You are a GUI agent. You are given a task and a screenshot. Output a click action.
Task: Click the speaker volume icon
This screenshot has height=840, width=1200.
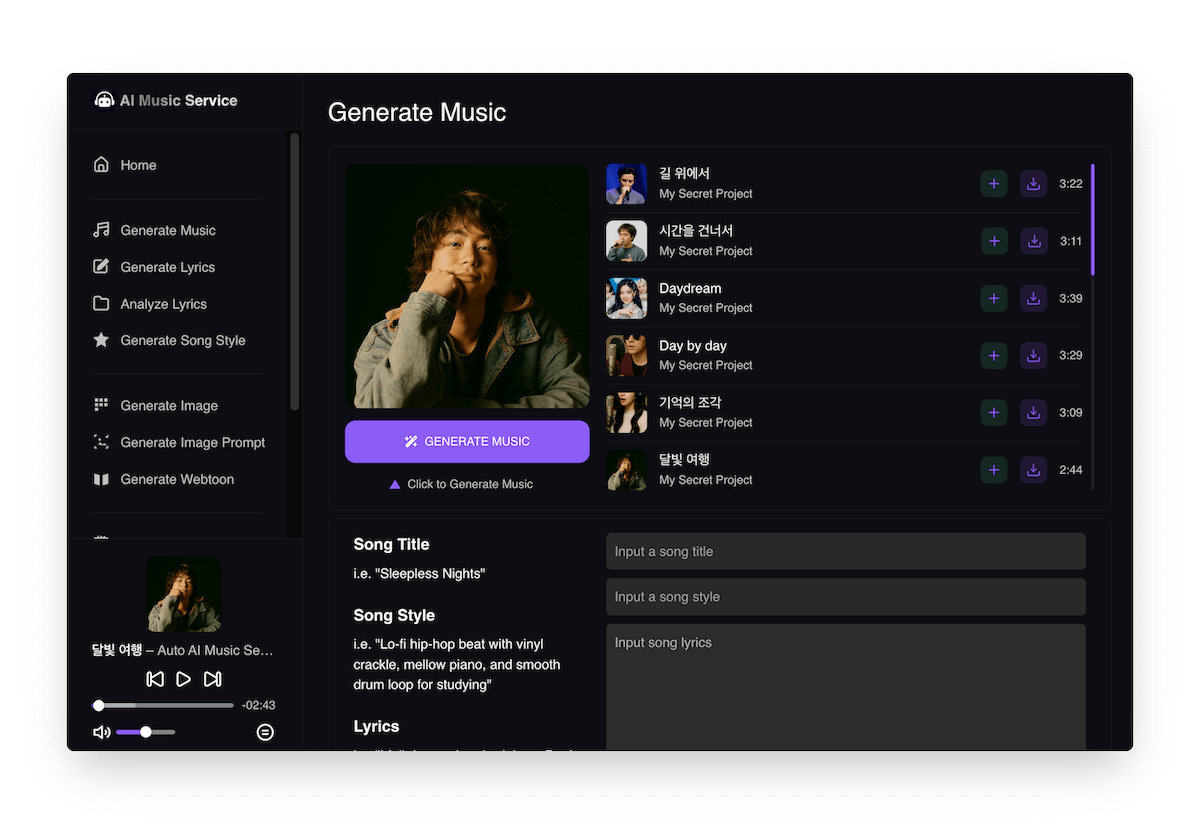click(x=101, y=732)
